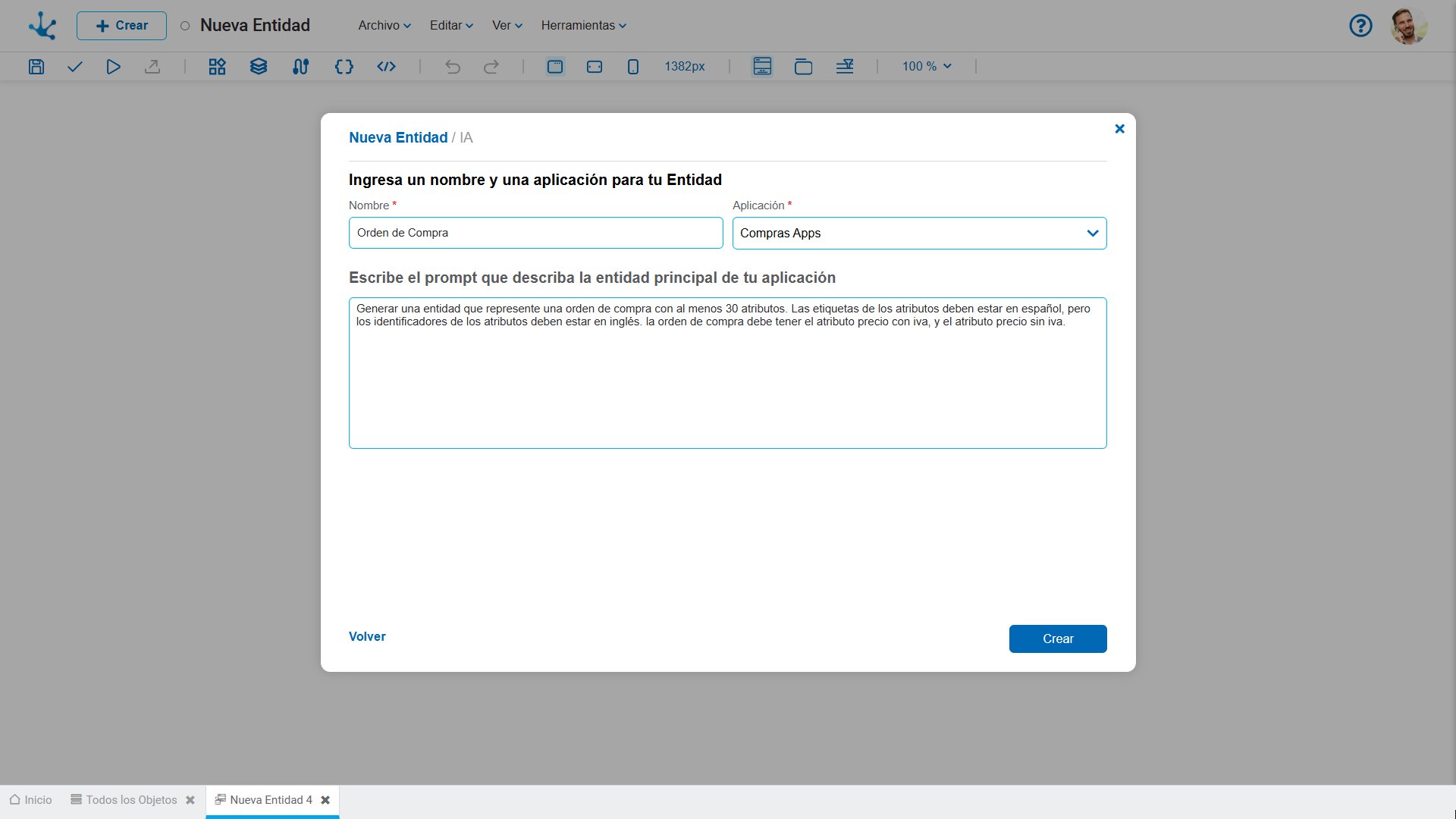Screen dimensions: 1456x819
Task: Click the Crear button to submit
Action: pos(1058,638)
